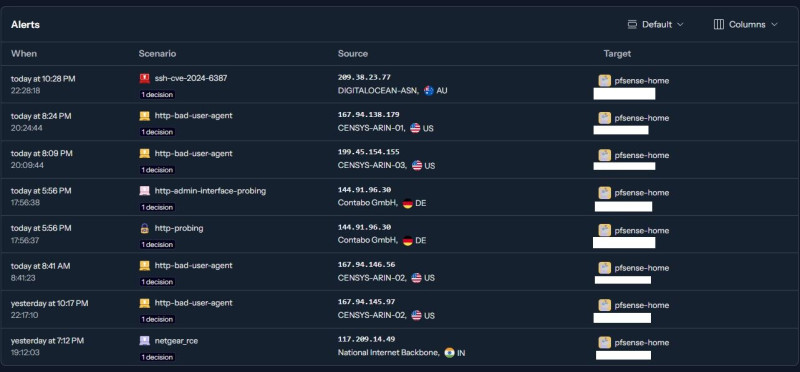Click the lock icon beside http-probing
The width and height of the screenshot is (800, 372).
click(x=144, y=228)
